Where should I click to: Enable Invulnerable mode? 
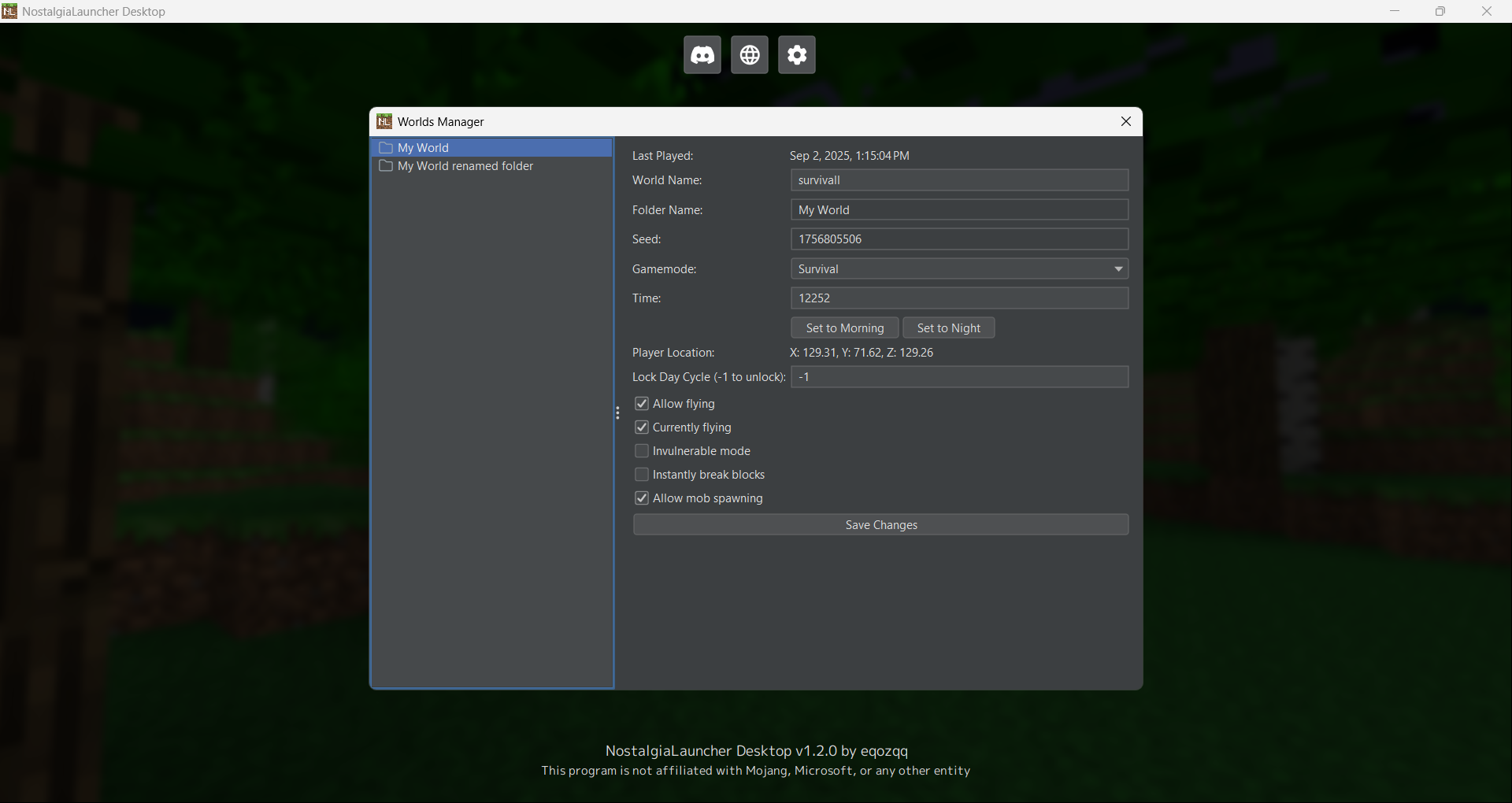pos(642,451)
